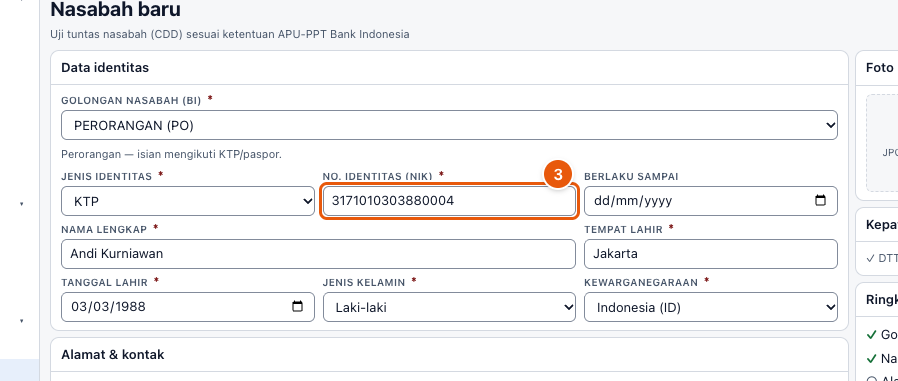The image size is (898, 381).
Task: Click the text 'Perorangan — isian mengikuti KTP/paspor.'
Action: 171,155
